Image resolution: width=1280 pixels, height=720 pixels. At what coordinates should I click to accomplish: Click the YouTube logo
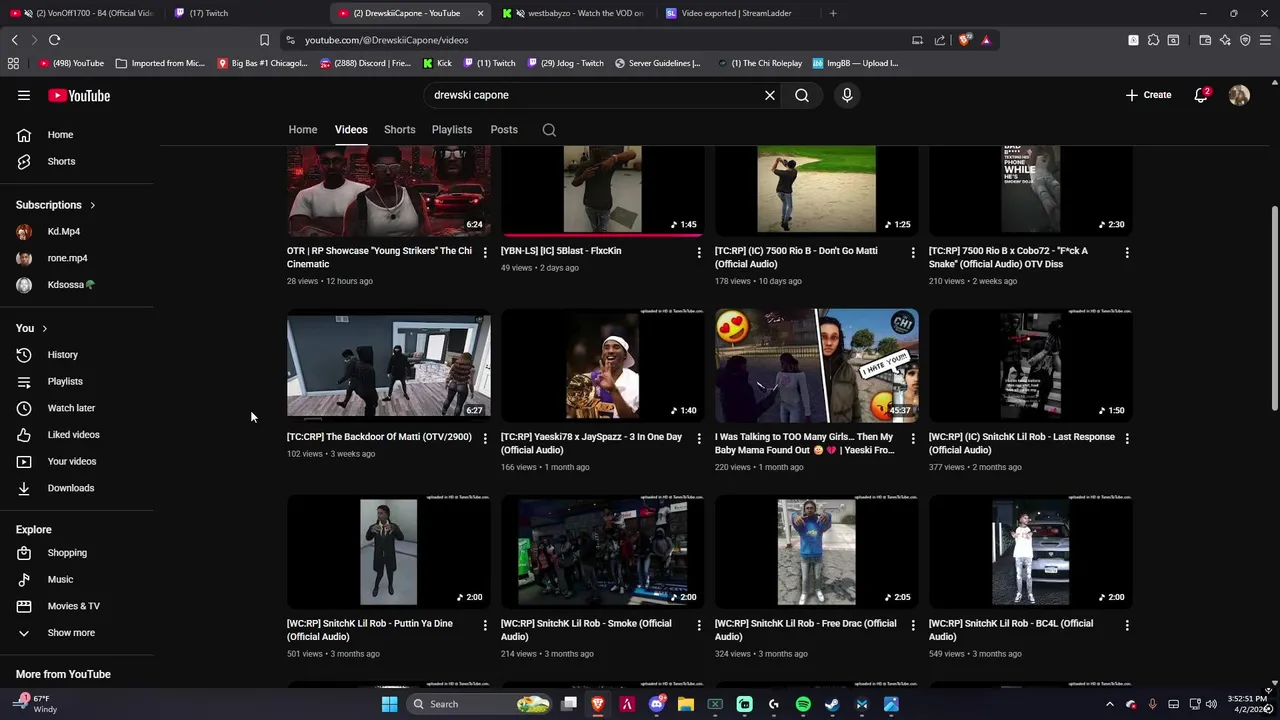coord(79,96)
